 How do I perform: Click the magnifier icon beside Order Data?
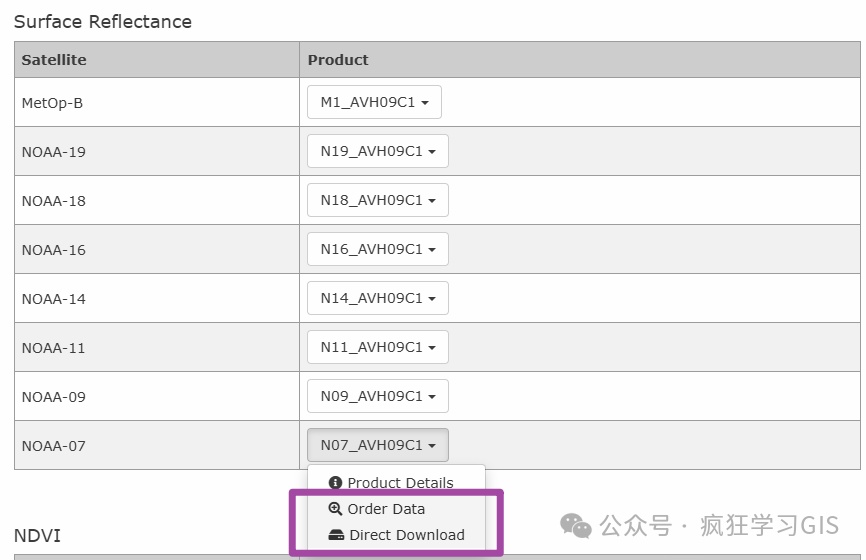point(335,509)
